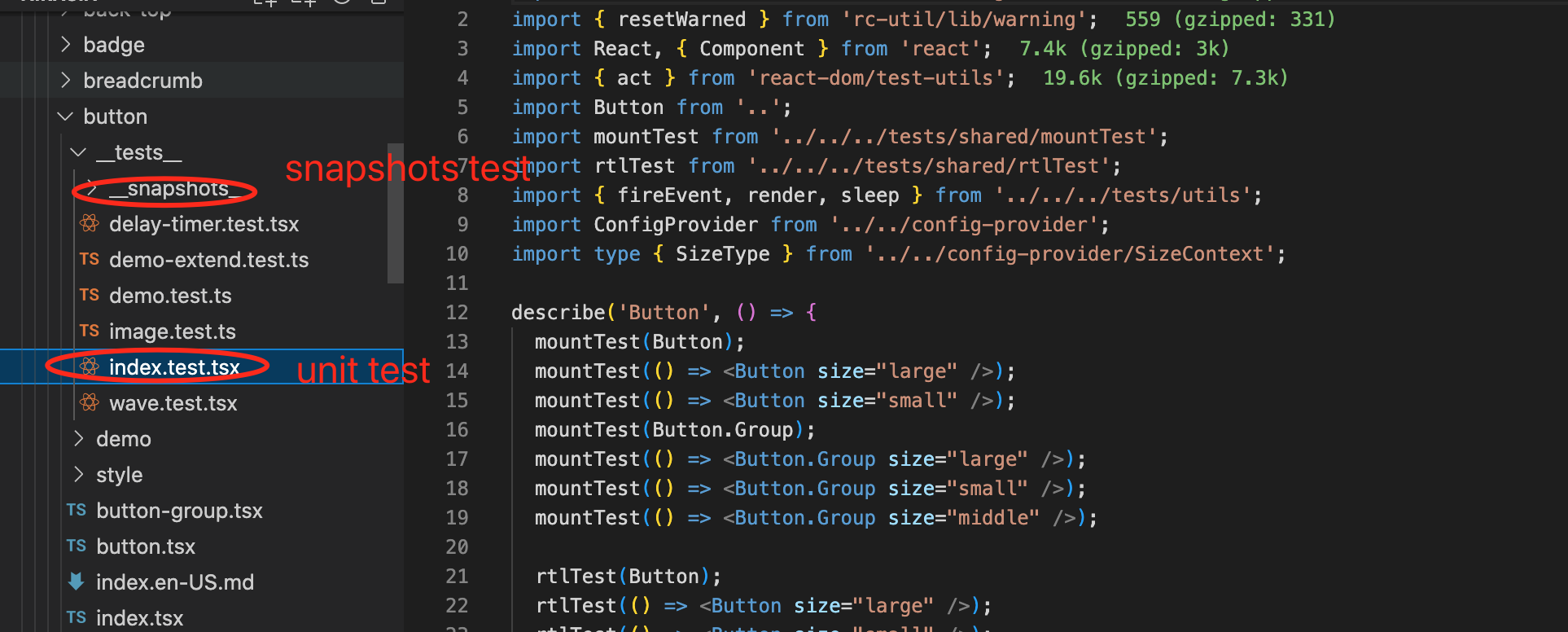Screen dimensions: 1568x632
Task: Click the 'react-dom/test-utils' import string
Action: [x=876, y=78]
